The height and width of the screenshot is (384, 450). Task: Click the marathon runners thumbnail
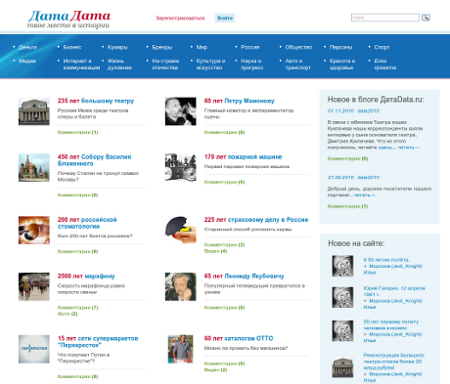pyautogui.click(x=34, y=287)
